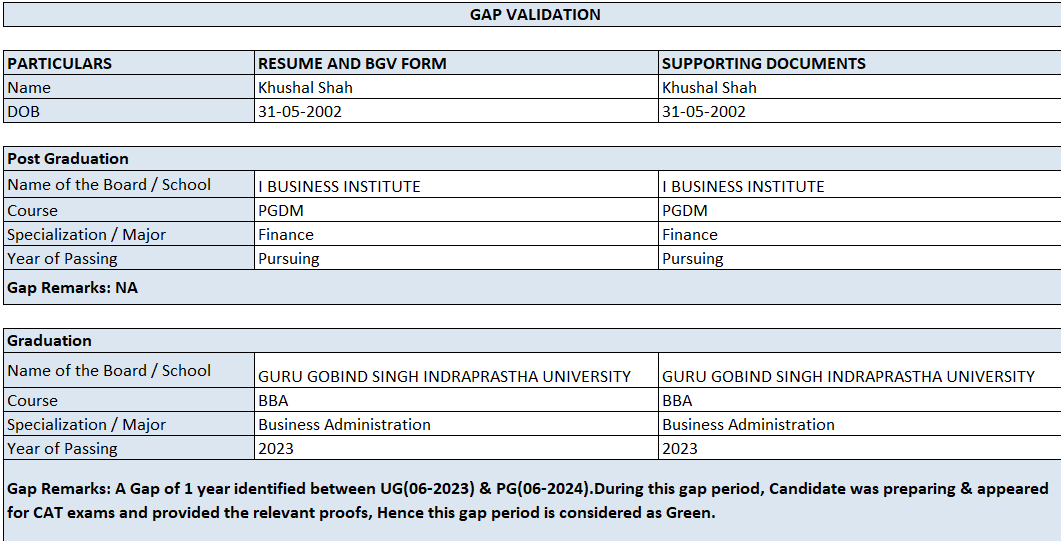Screen dimensions: 1061x541
Task: Select the CAT exams gap remarks cell
Action: click(x=532, y=500)
